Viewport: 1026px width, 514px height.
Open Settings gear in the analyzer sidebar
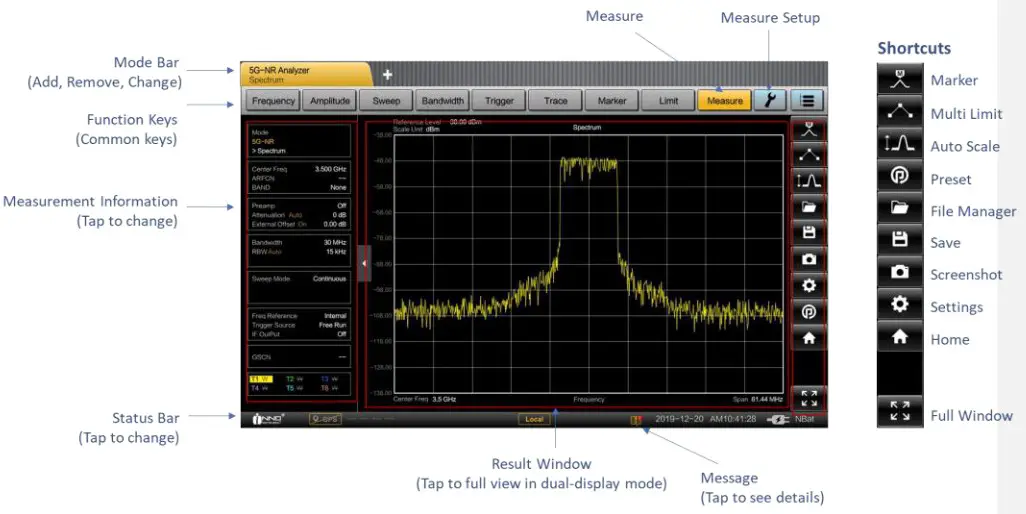point(809,285)
